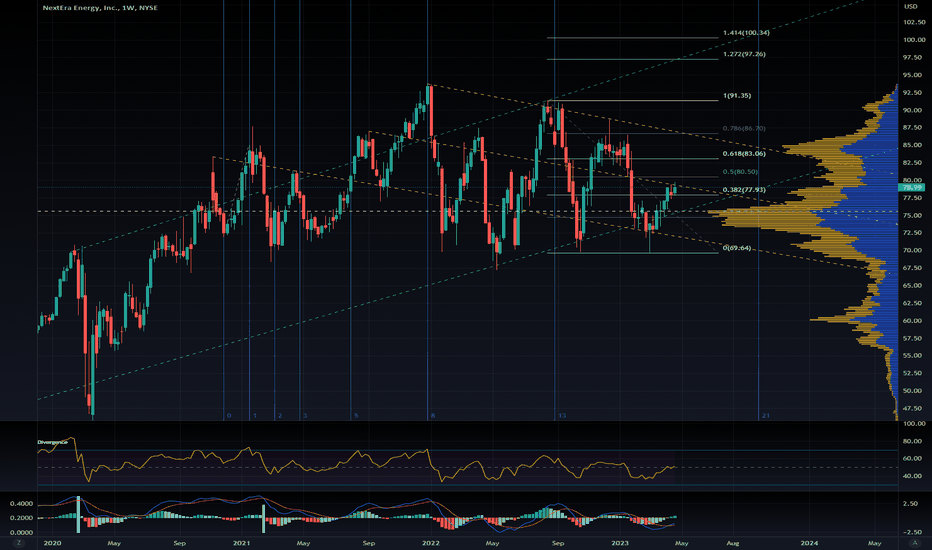Click 102.50 on the main price axis
Image resolution: width=932 pixels, height=550 pixels.
pos(914,22)
